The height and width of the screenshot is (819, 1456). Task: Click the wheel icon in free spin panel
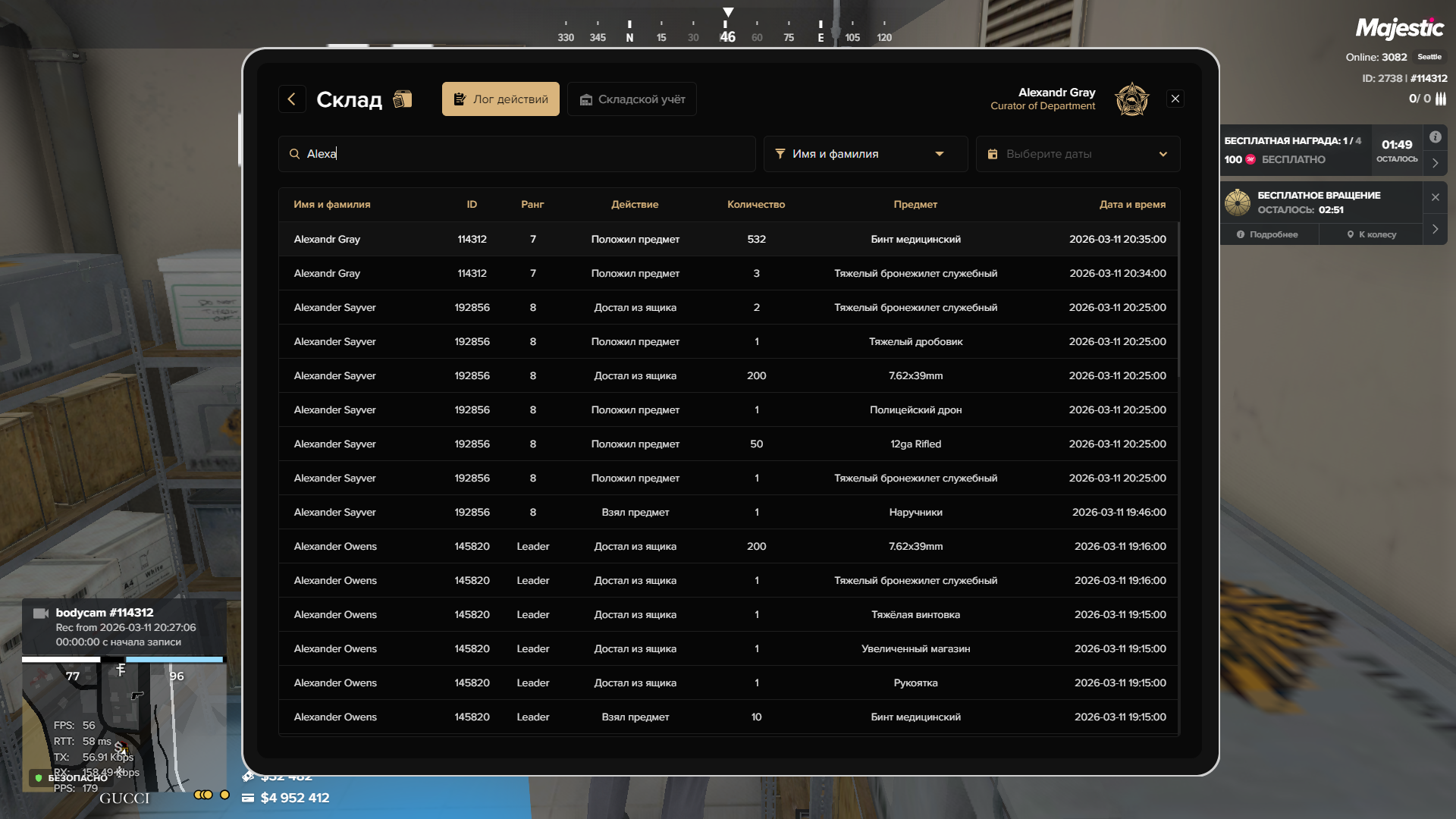1238,202
